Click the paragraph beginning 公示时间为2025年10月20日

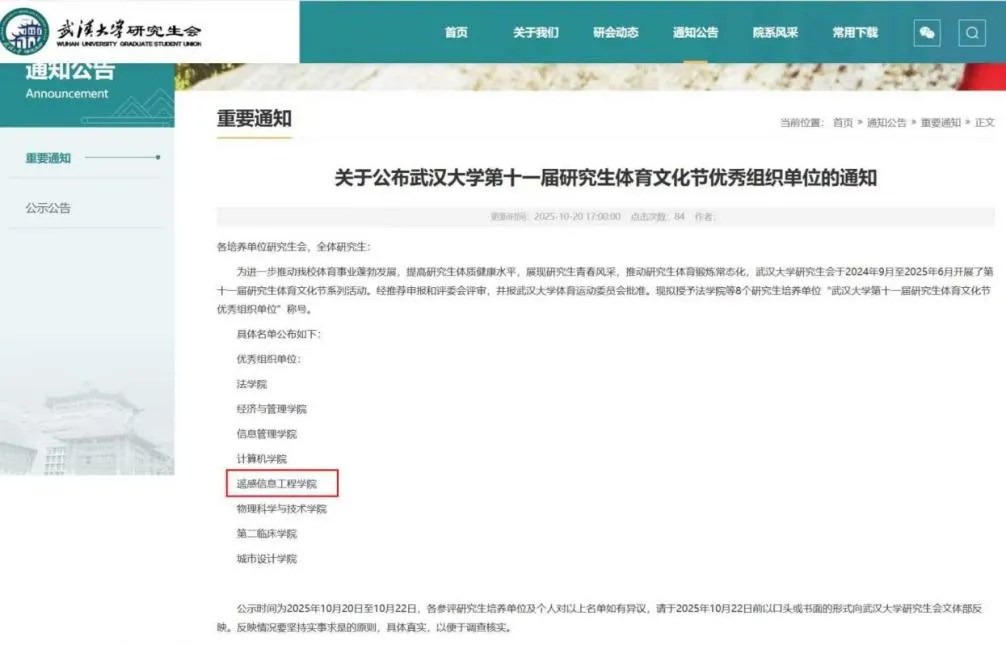click(x=601, y=618)
